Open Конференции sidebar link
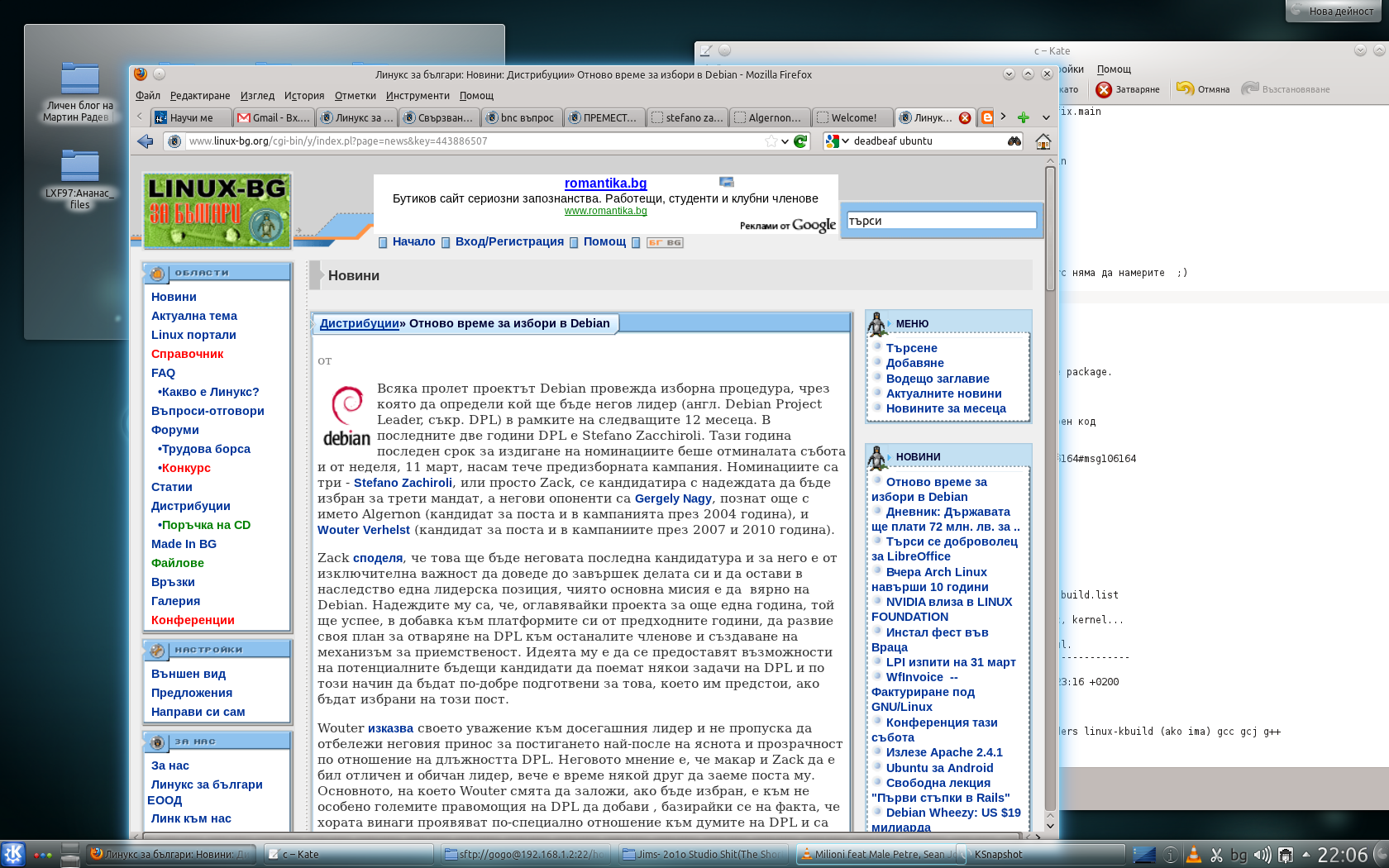Screen dimensions: 1389x868 tap(193, 620)
